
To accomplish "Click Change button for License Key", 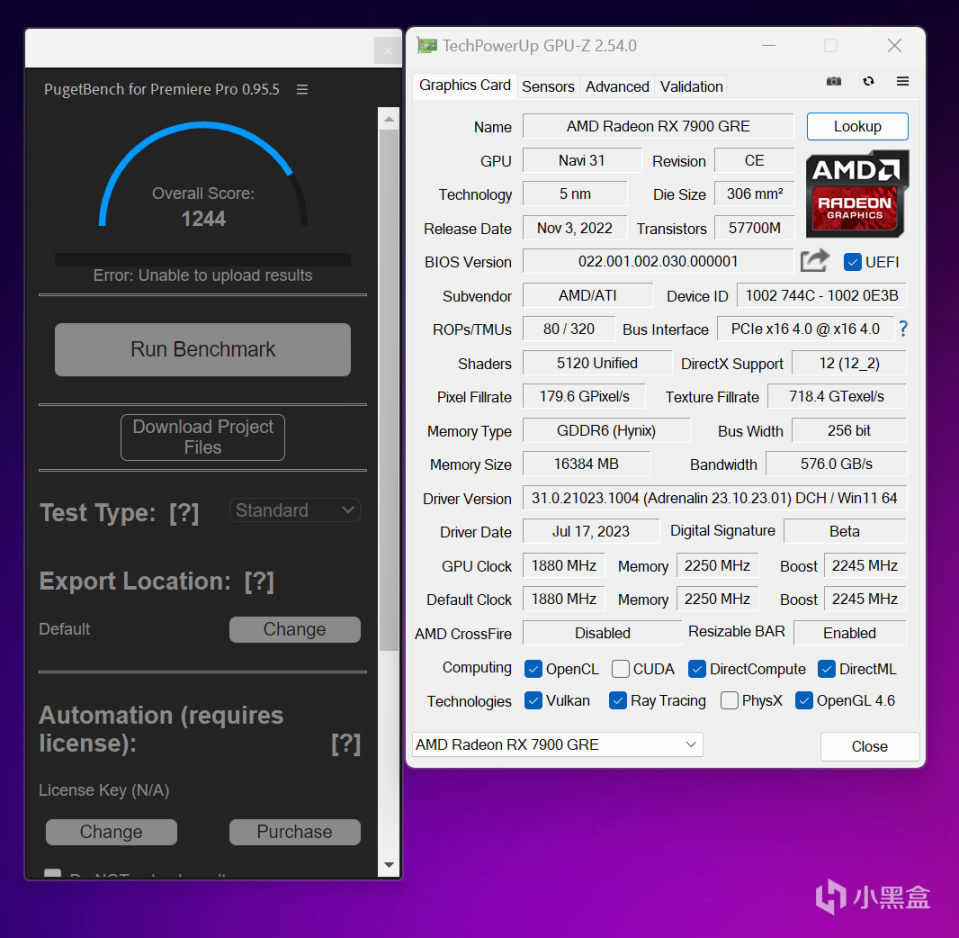I will 111,832.
